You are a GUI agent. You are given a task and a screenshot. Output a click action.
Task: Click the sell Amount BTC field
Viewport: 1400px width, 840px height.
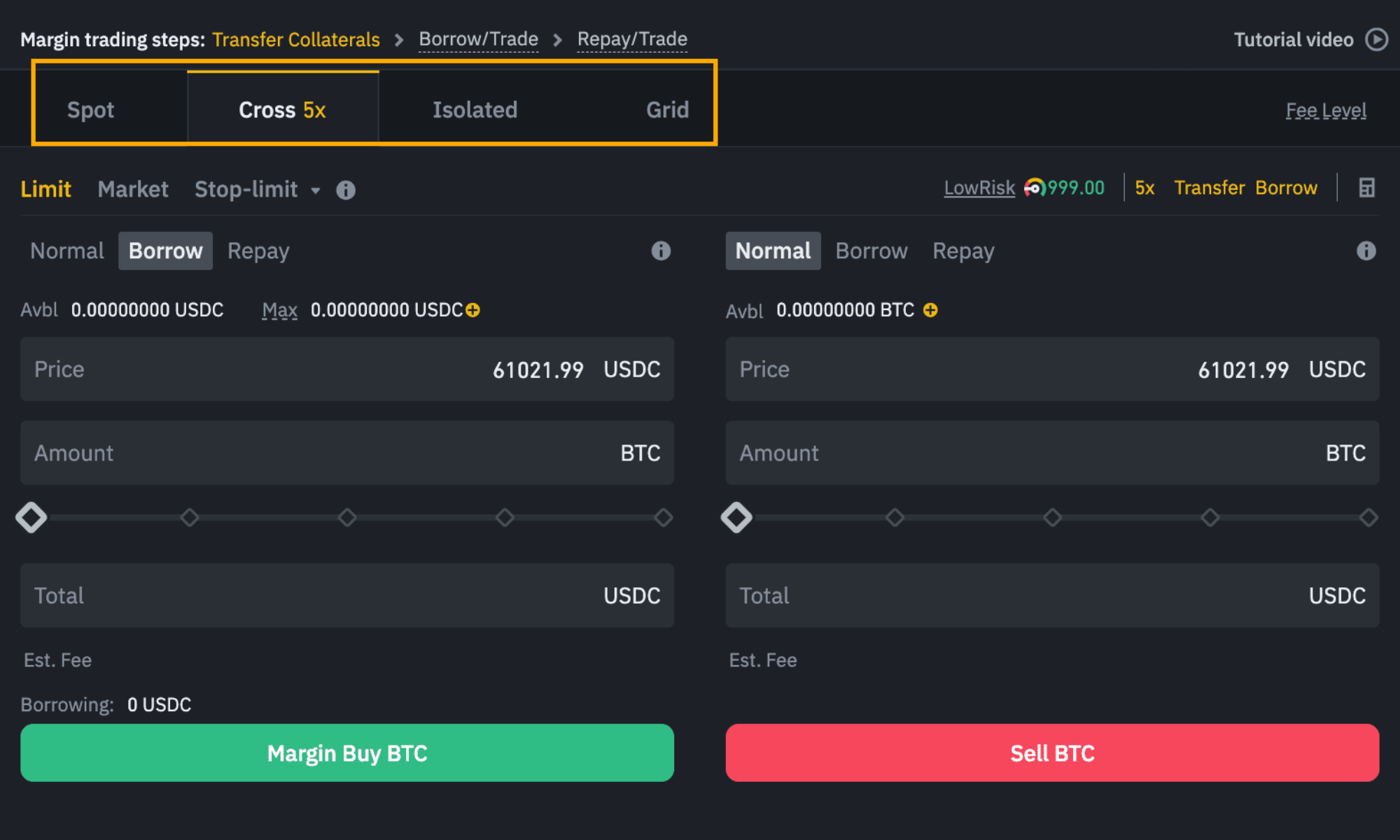(x=1051, y=453)
